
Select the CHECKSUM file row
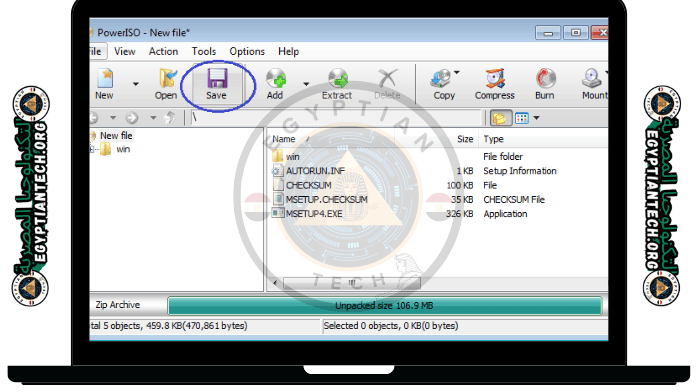click(x=308, y=185)
